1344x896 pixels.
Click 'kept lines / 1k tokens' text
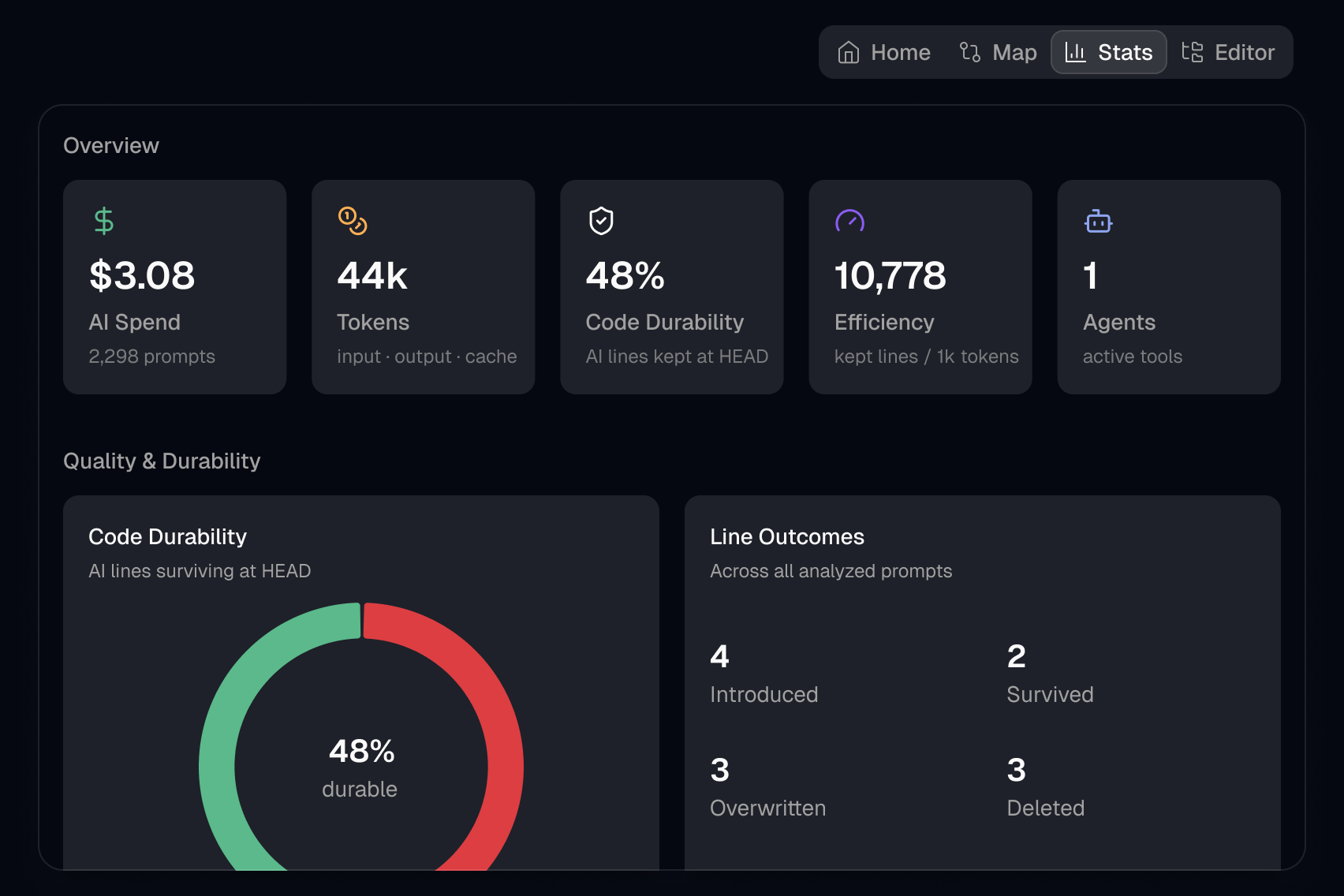point(927,357)
